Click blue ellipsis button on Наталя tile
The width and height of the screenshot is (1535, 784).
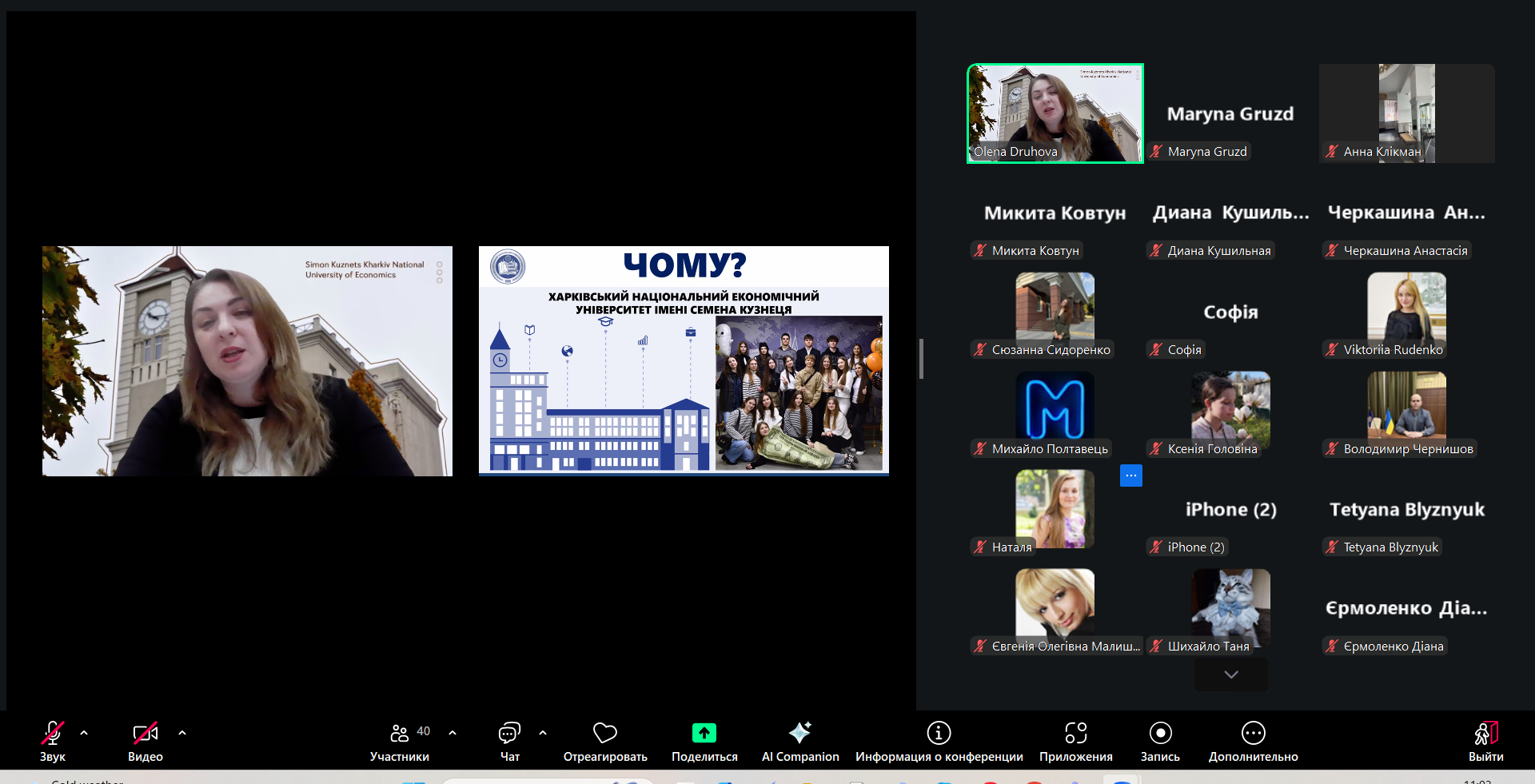pos(1130,476)
